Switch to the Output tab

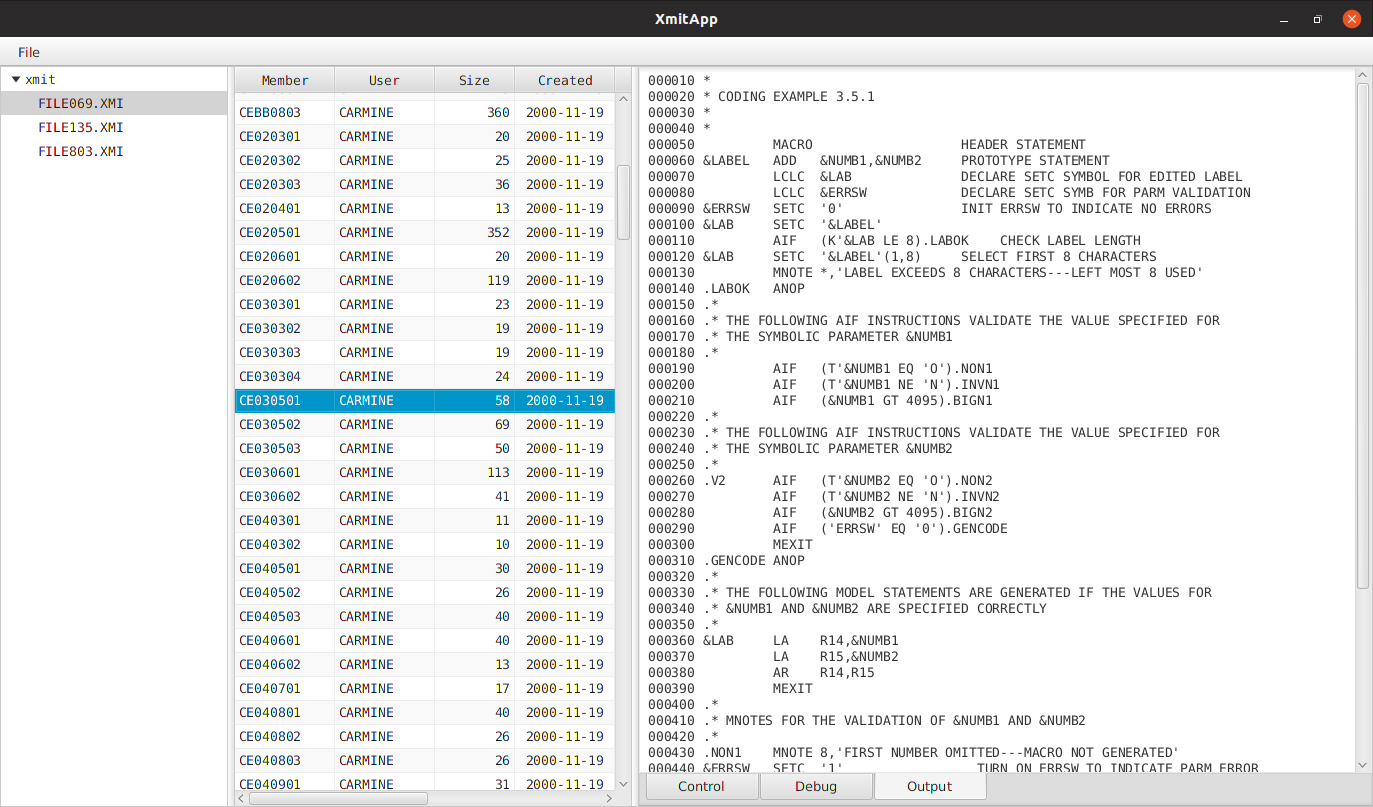pos(930,786)
